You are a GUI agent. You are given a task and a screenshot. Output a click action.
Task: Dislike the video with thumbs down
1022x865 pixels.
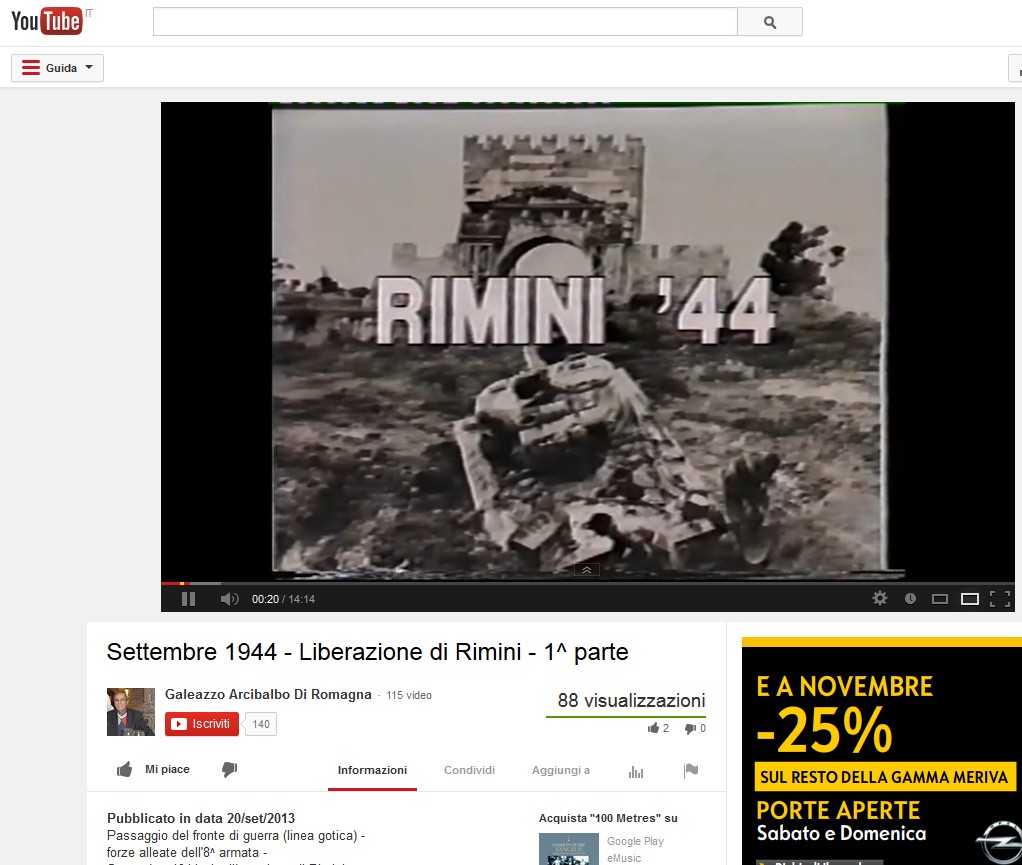pyautogui.click(x=229, y=770)
